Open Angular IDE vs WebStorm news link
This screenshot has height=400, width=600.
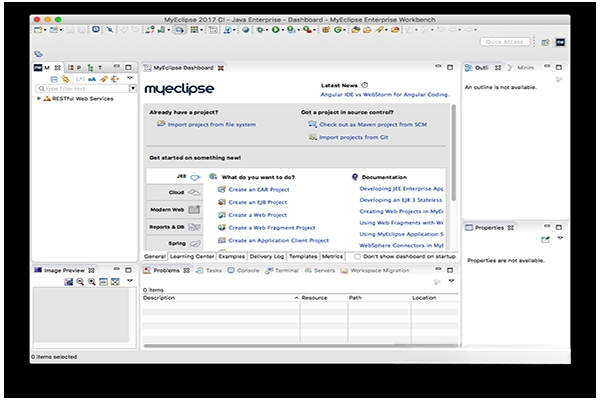point(385,95)
